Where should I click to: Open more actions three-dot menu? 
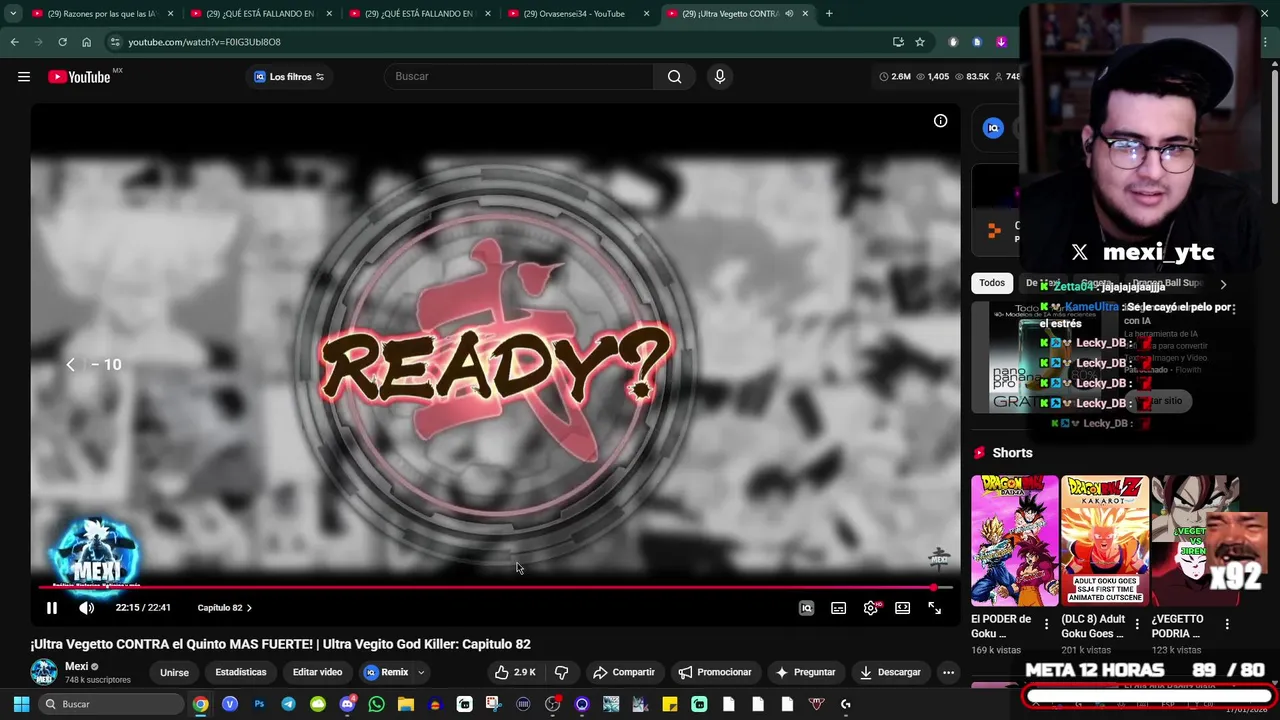click(x=948, y=672)
